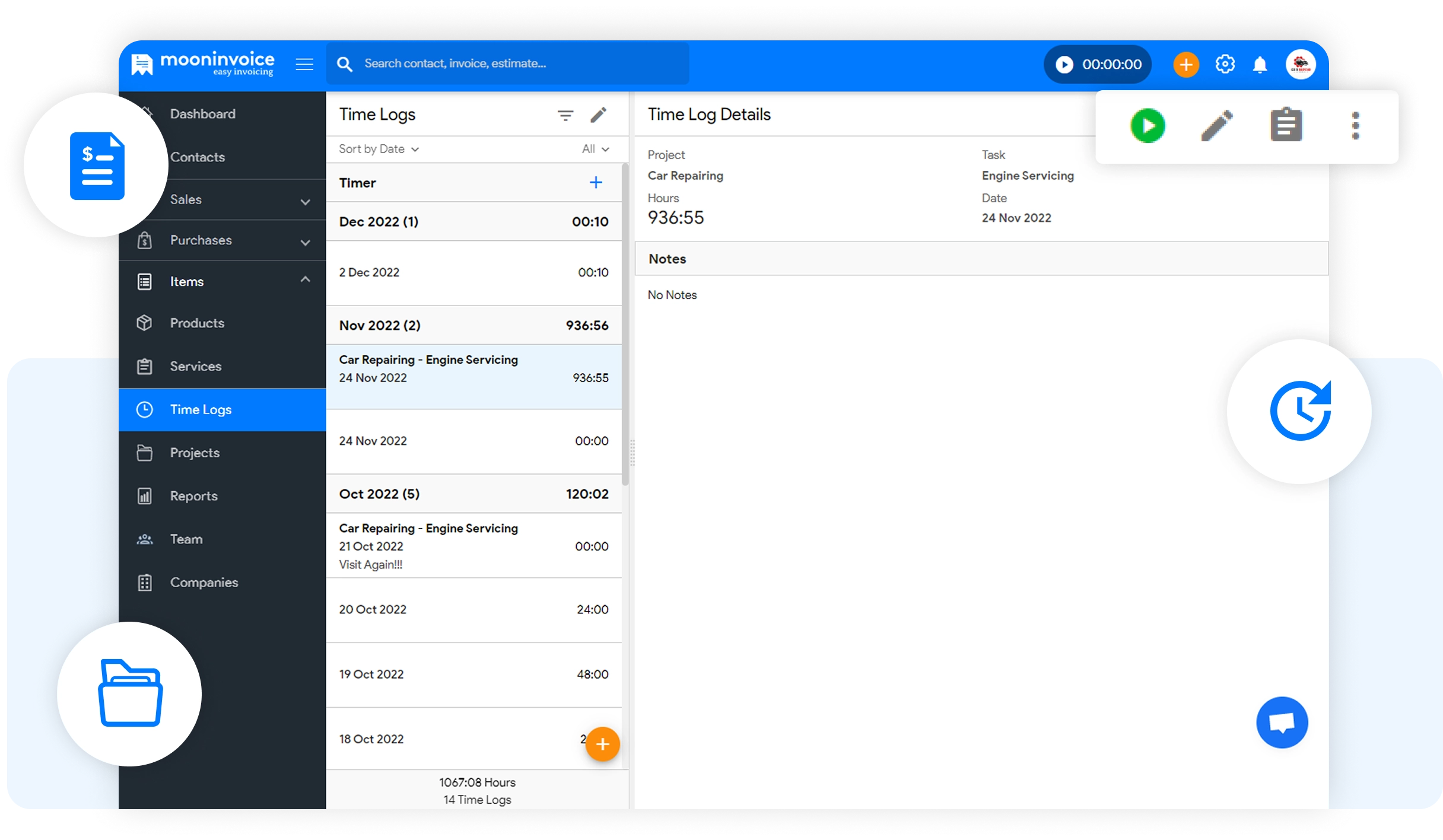
Task: Click the edit pencil beside Time Logs title
Action: click(598, 115)
